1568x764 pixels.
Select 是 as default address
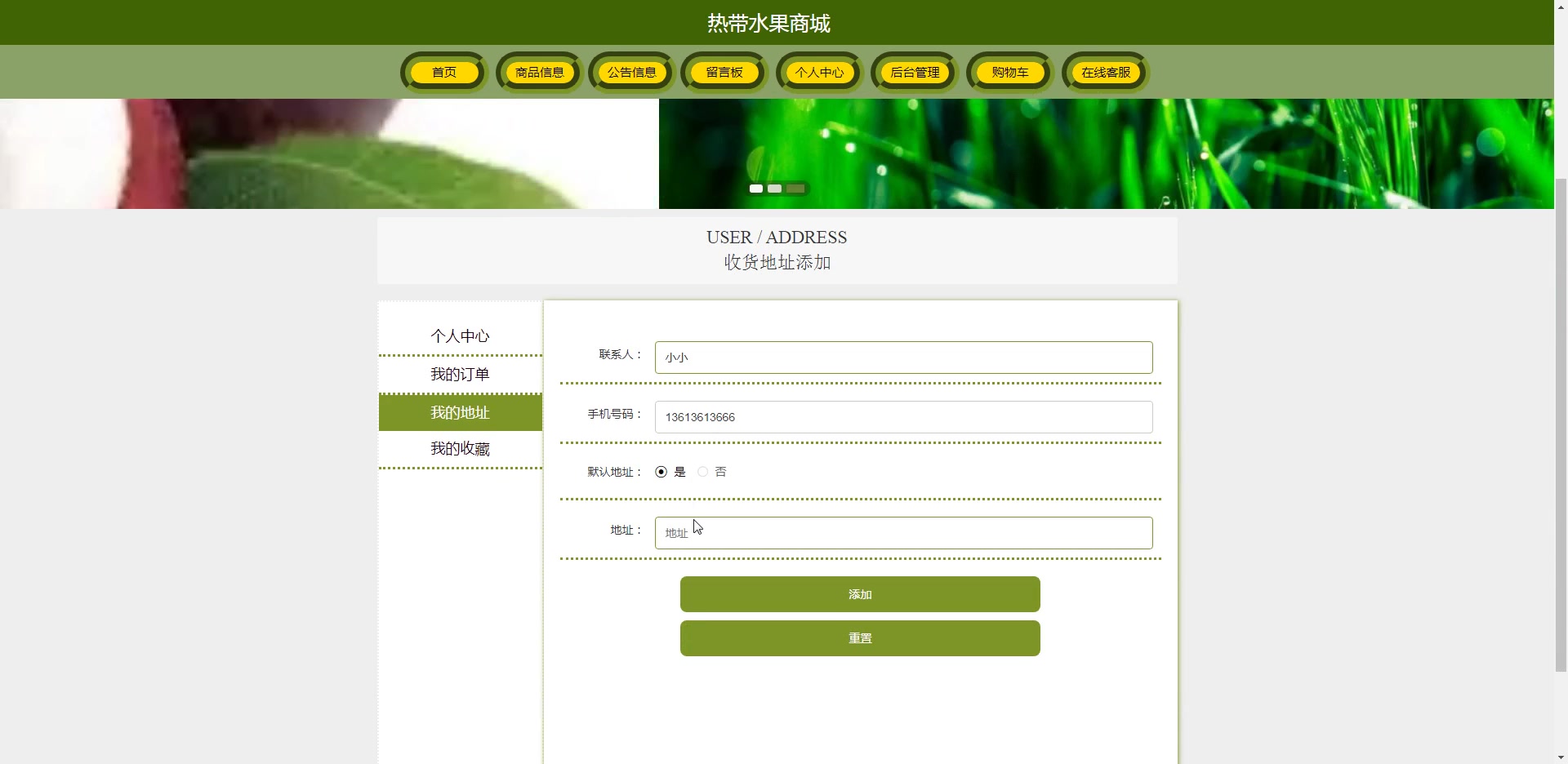click(661, 471)
